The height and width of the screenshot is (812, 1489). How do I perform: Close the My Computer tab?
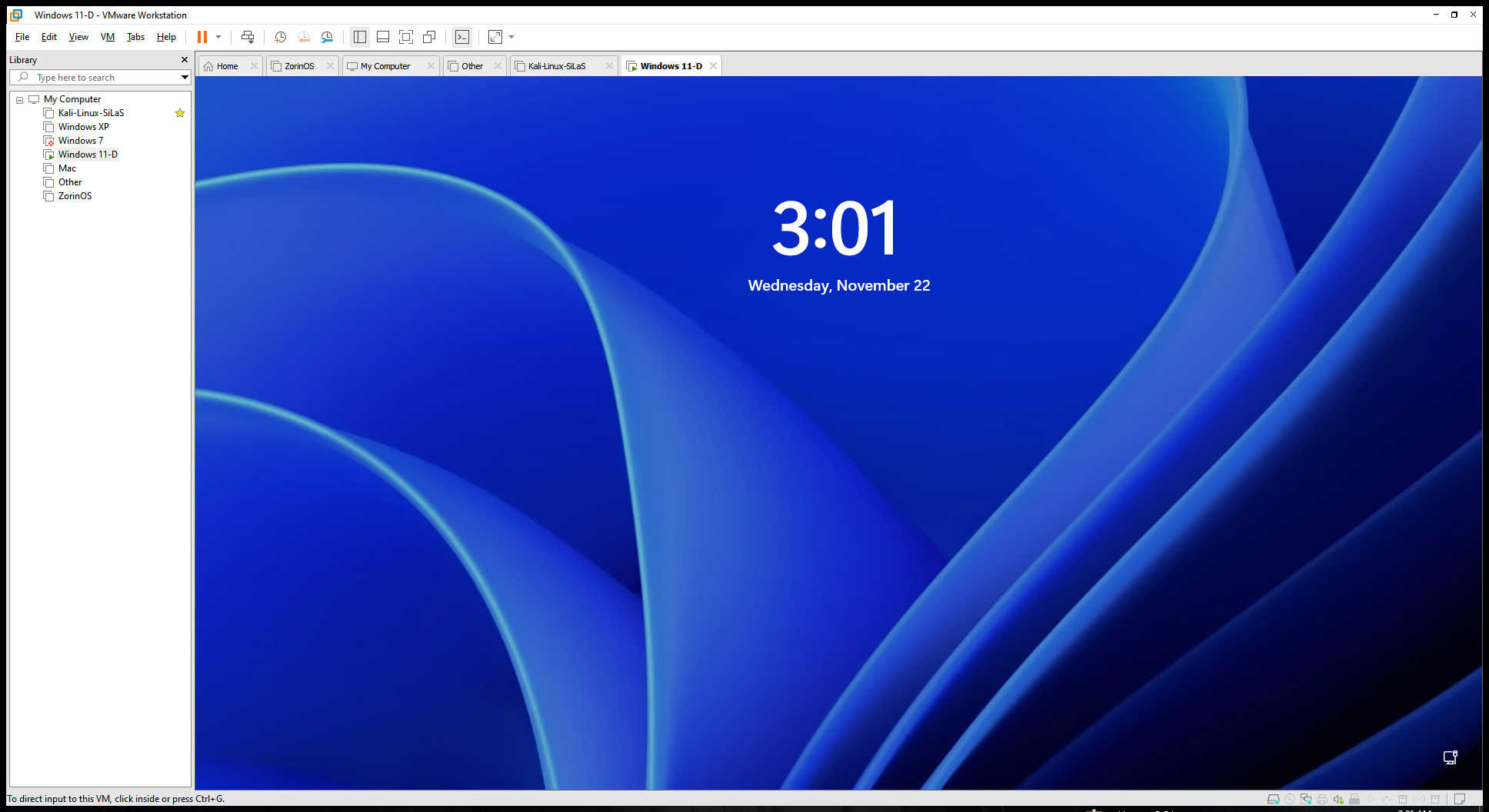pyautogui.click(x=431, y=66)
